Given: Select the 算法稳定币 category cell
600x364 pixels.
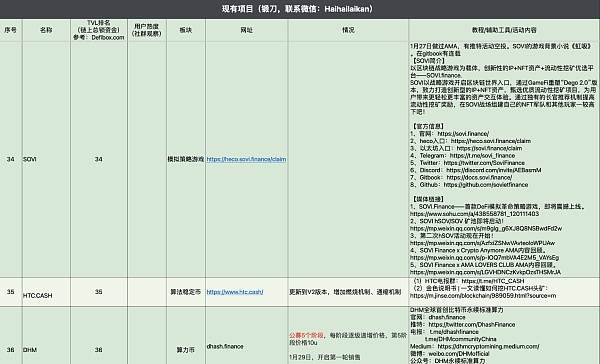Looking at the screenshot, I should 186,292.
